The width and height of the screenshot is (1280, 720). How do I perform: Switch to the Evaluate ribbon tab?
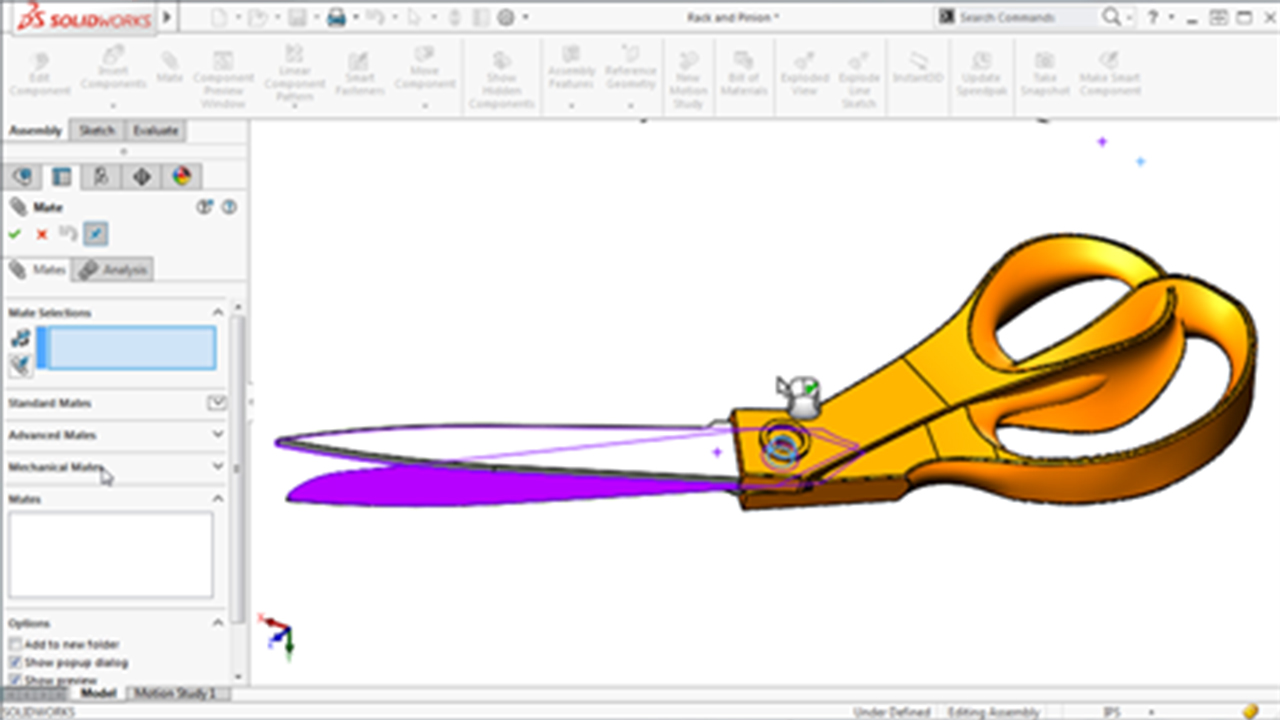155,130
